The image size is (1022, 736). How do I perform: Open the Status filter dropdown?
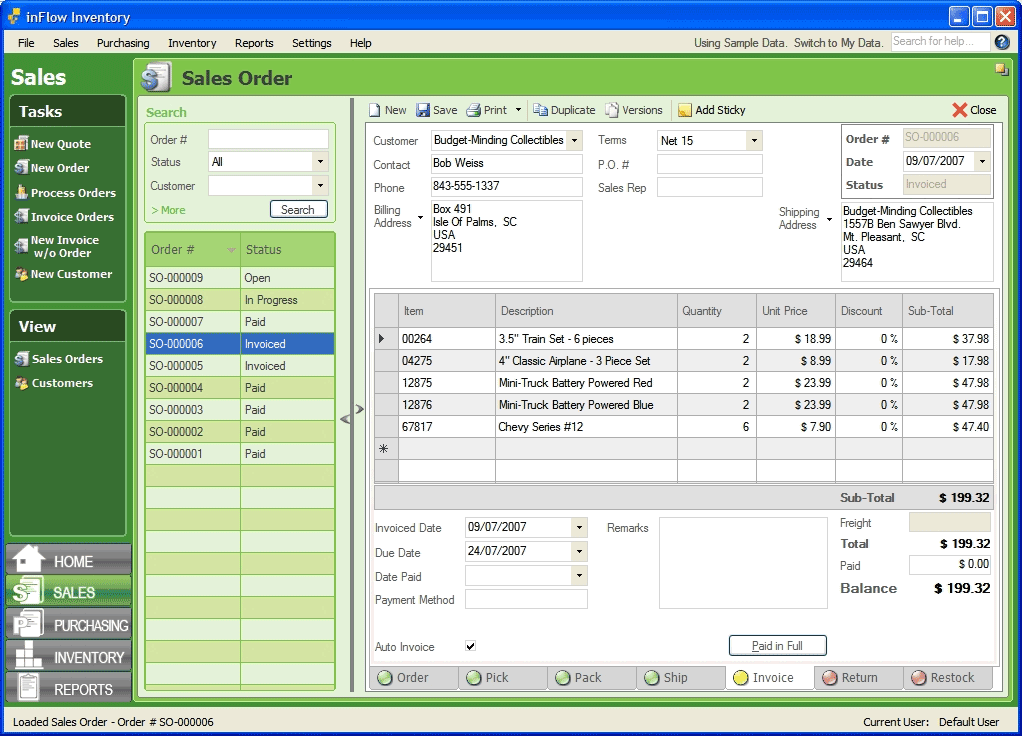click(320, 162)
